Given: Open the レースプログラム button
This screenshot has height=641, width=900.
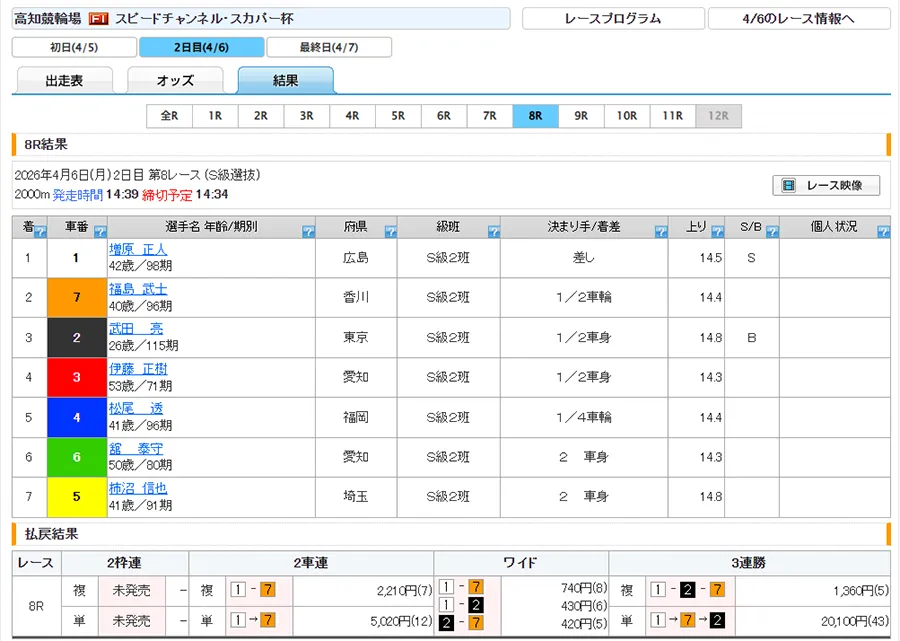Looking at the screenshot, I should (x=612, y=19).
